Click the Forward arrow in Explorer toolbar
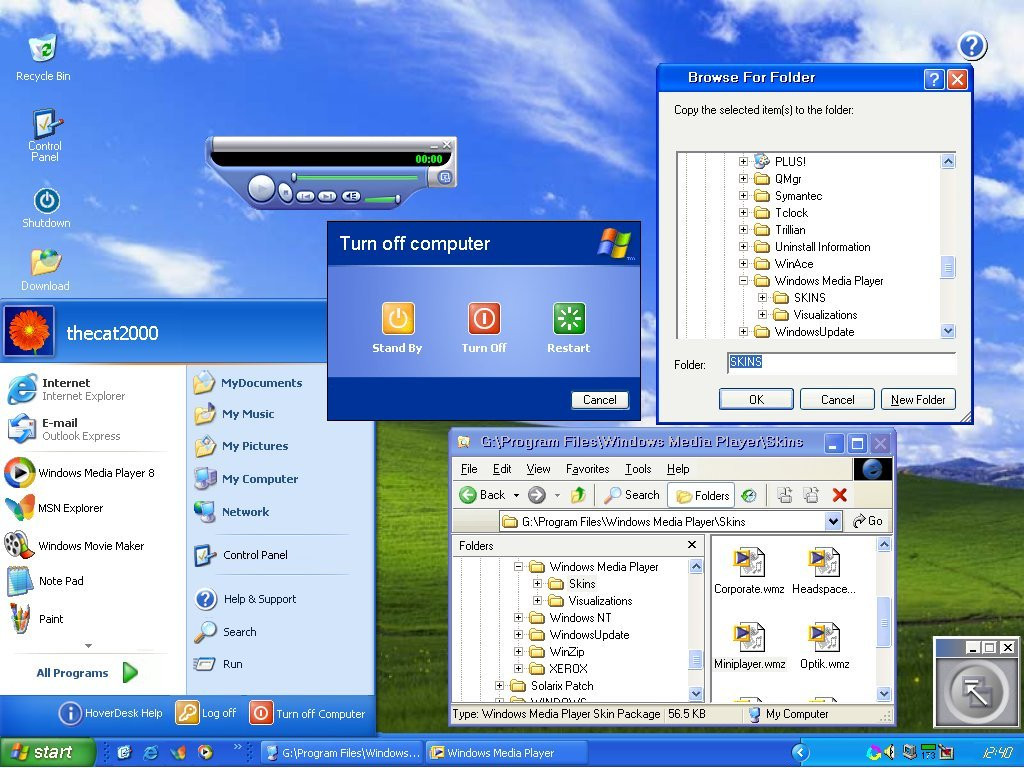1024x768 pixels. click(537, 495)
